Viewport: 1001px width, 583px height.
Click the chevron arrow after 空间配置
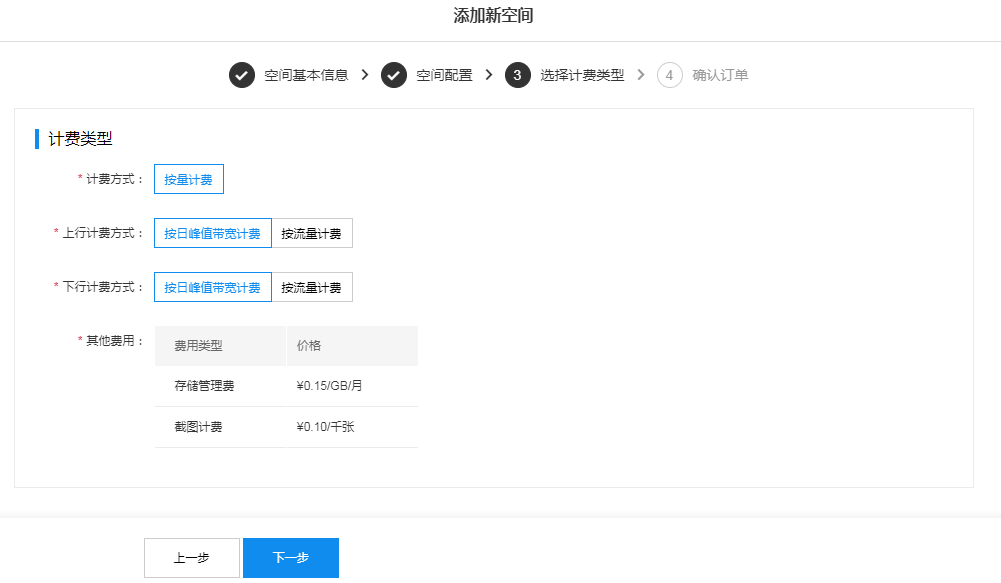(489, 75)
